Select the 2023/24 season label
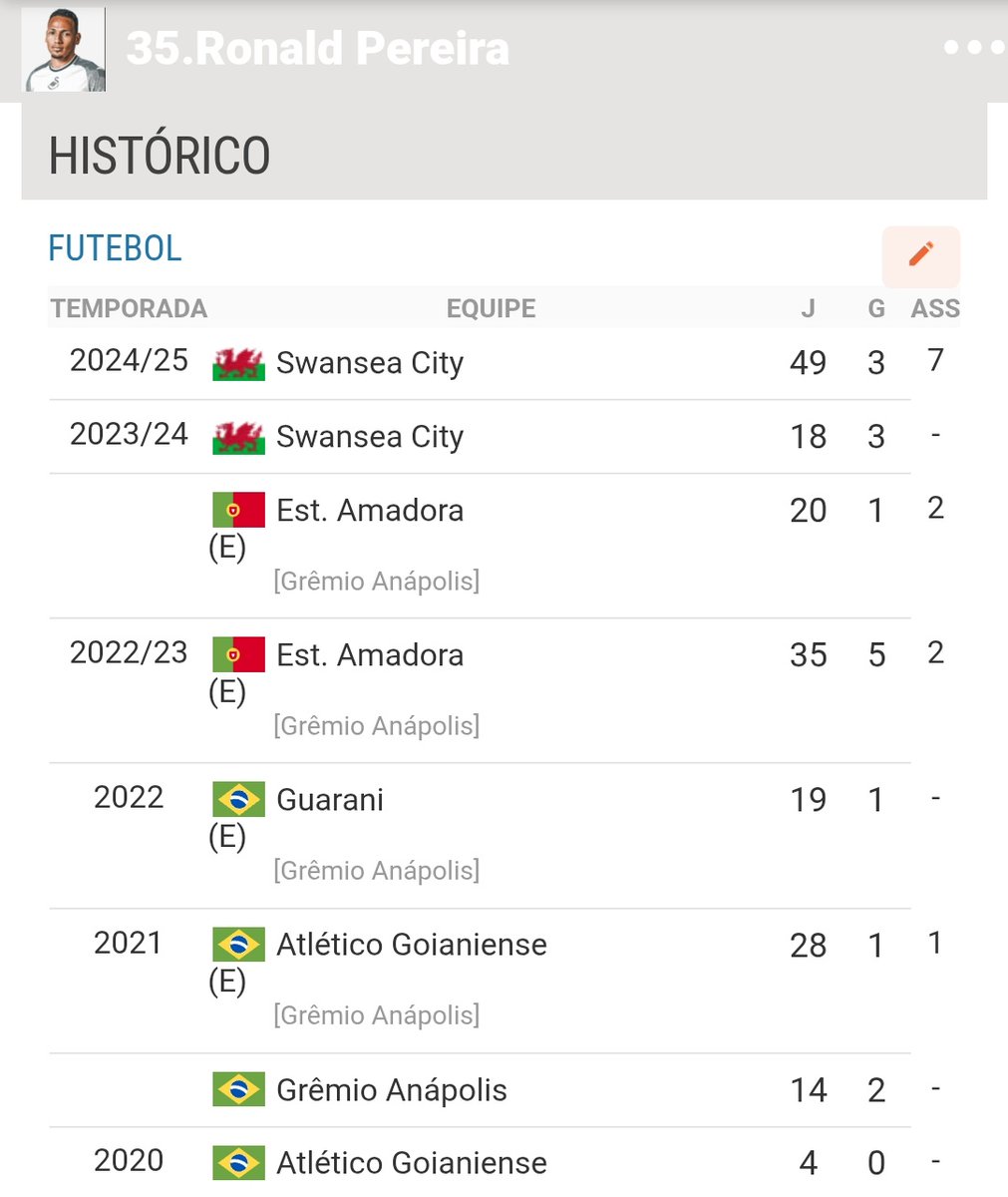This screenshot has height=1197, width=1008. (129, 434)
